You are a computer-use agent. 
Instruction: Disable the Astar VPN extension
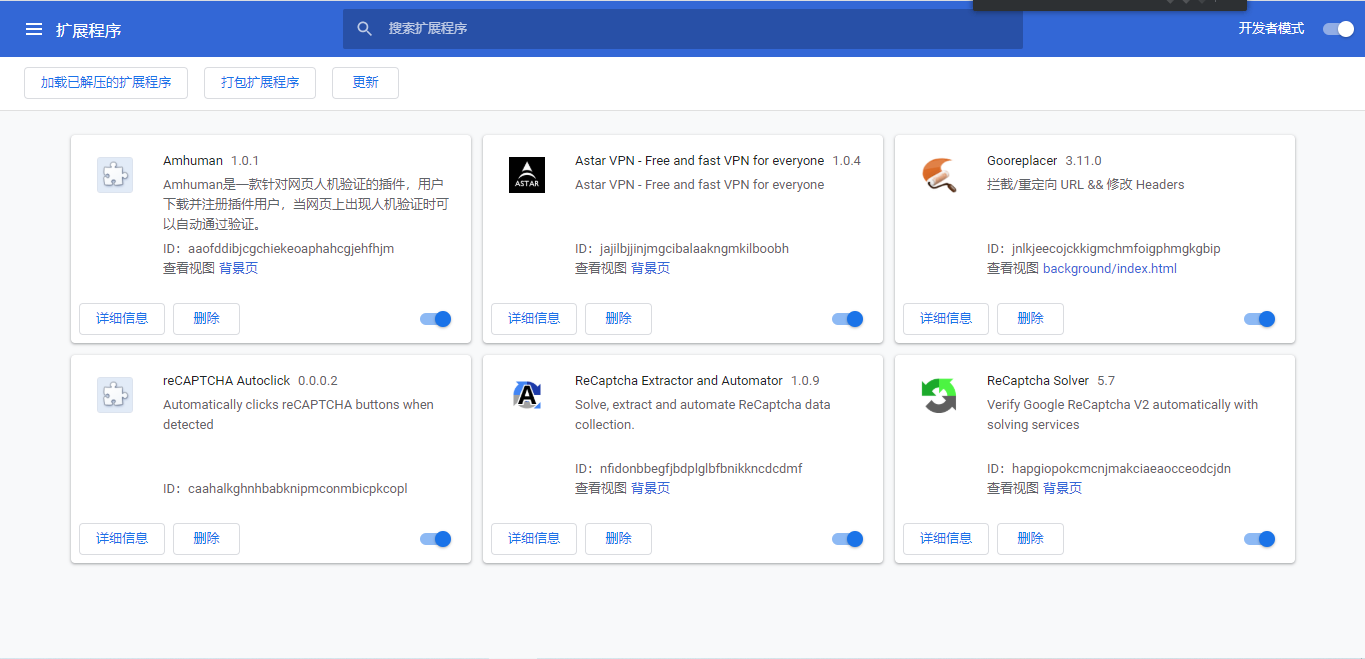click(848, 319)
